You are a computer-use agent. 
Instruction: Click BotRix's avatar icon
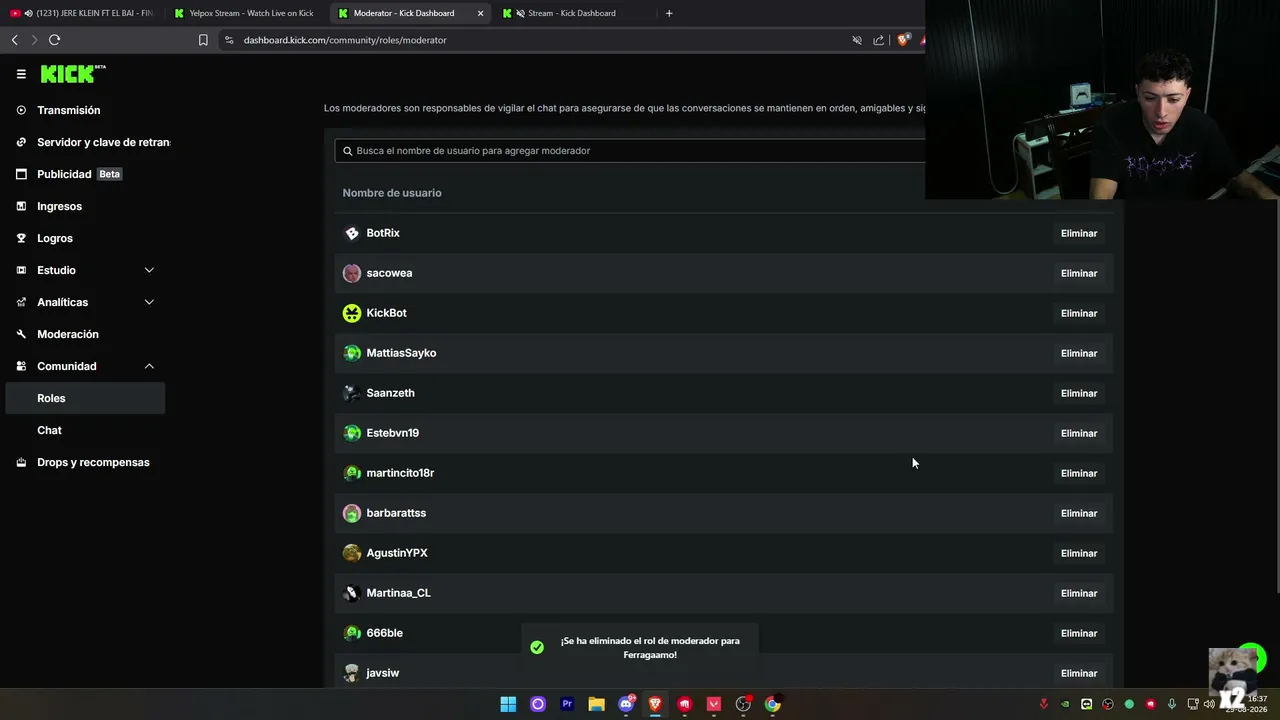pos(352,233)
